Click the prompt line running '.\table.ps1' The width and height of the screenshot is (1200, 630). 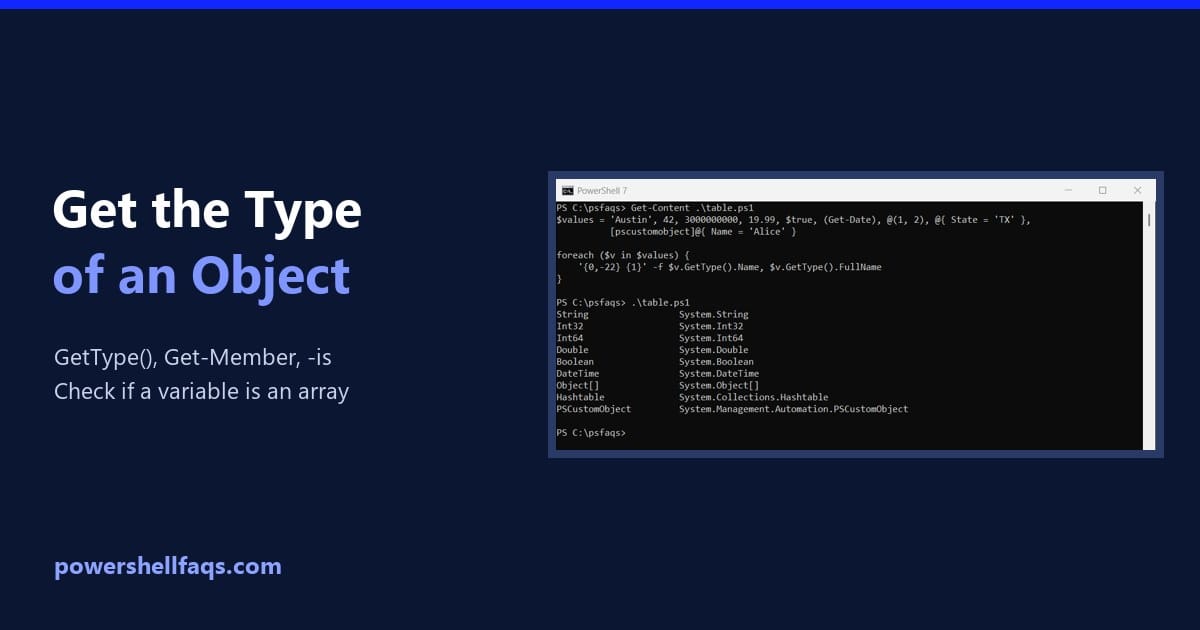point(623,302)
